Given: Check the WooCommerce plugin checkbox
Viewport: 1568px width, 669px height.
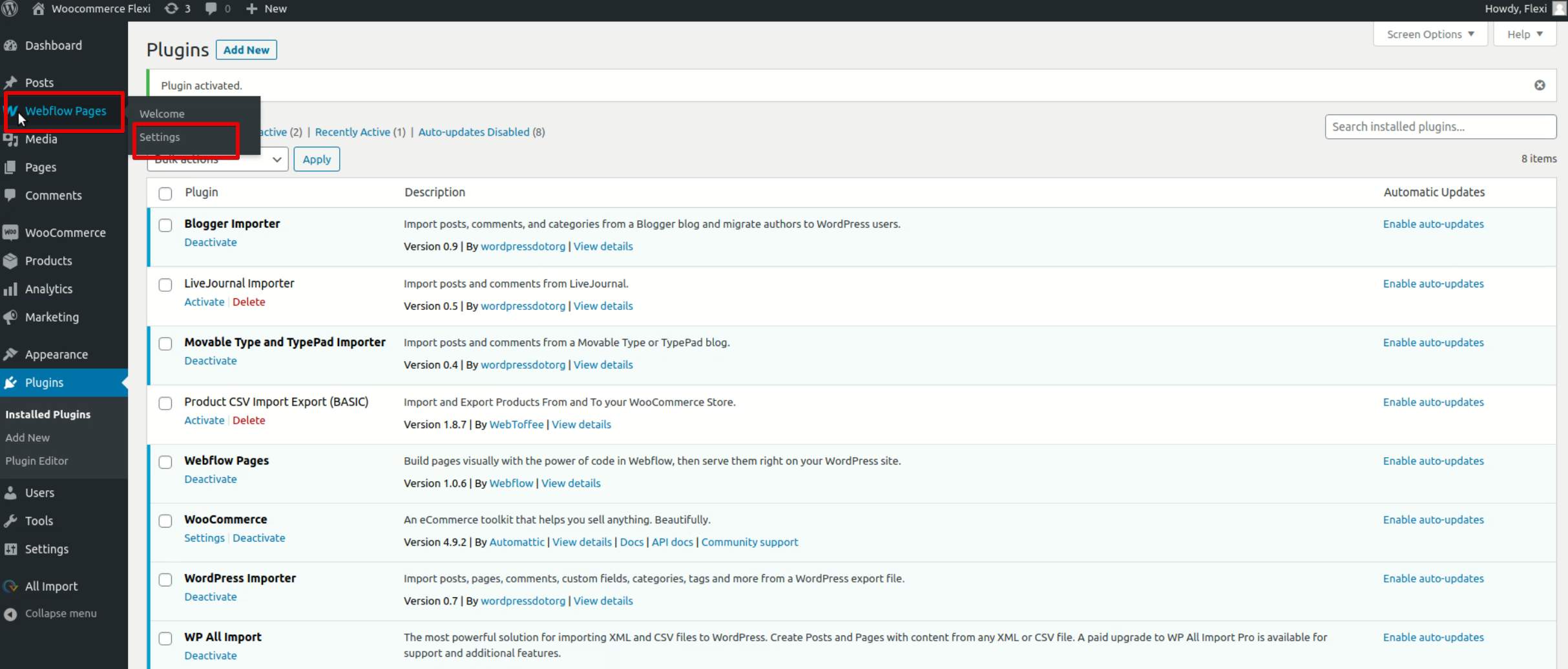Looking at the screenshot, I should point(165,520).
